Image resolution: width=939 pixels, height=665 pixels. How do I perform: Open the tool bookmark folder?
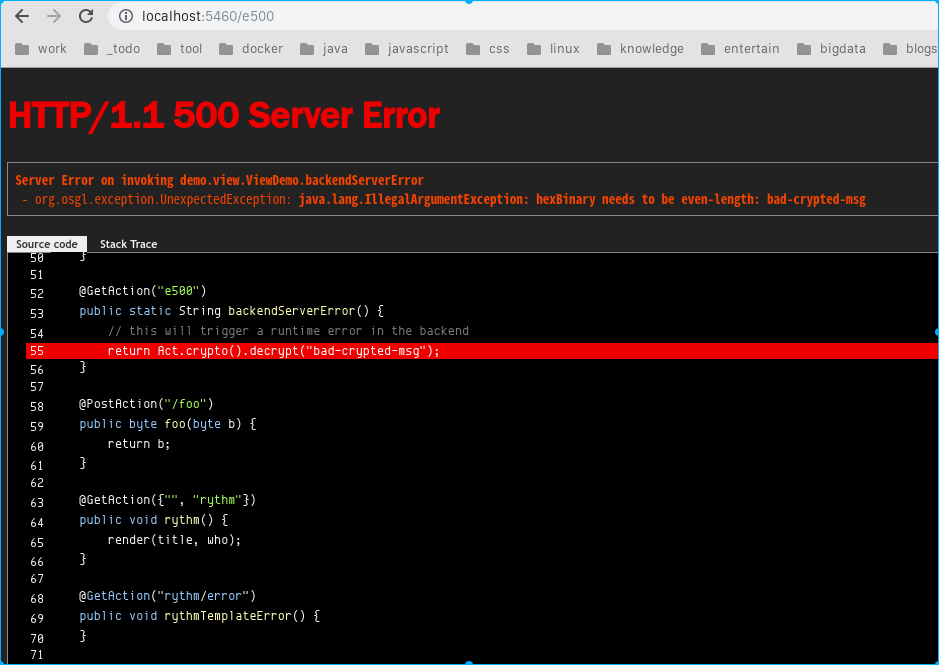[180, 48]
